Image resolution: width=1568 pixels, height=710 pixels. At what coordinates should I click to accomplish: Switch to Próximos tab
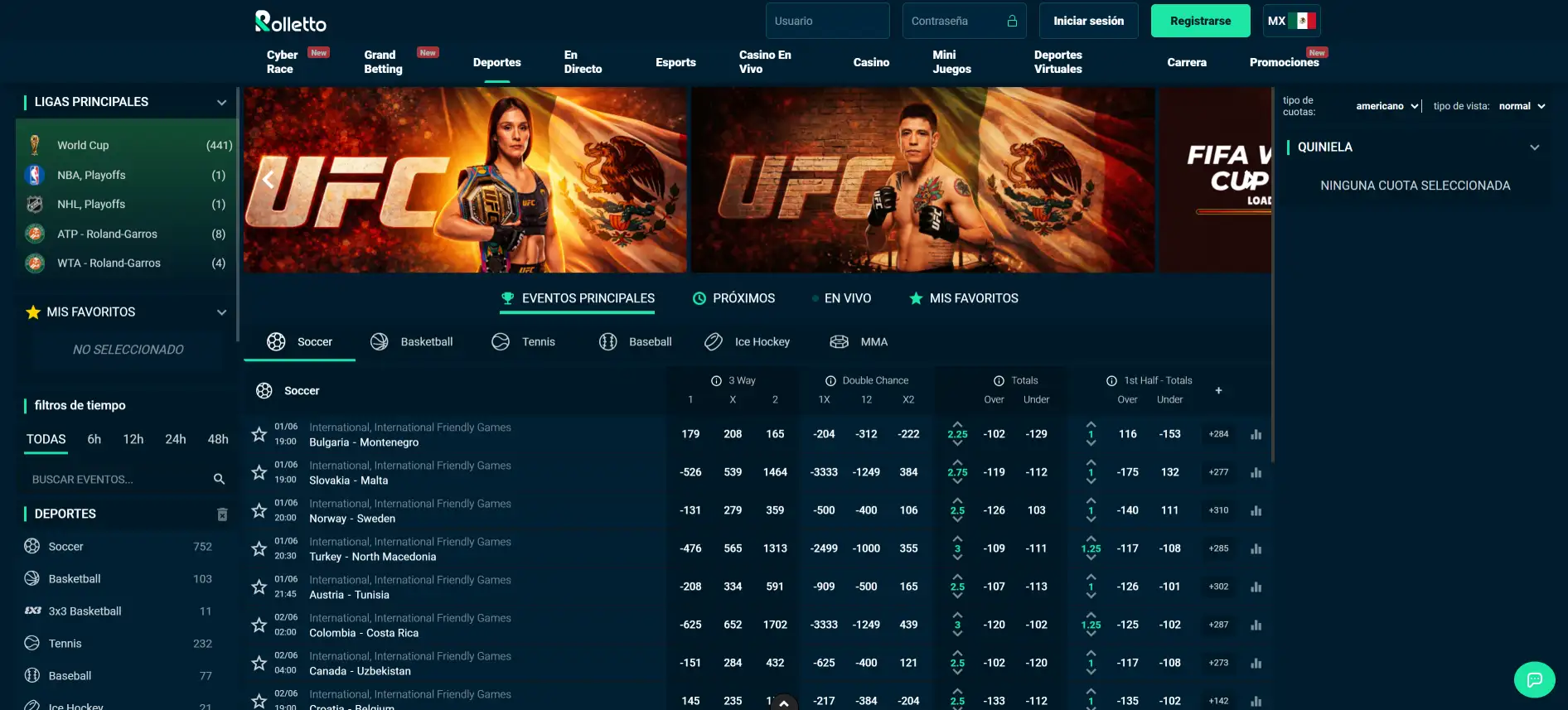733,298
